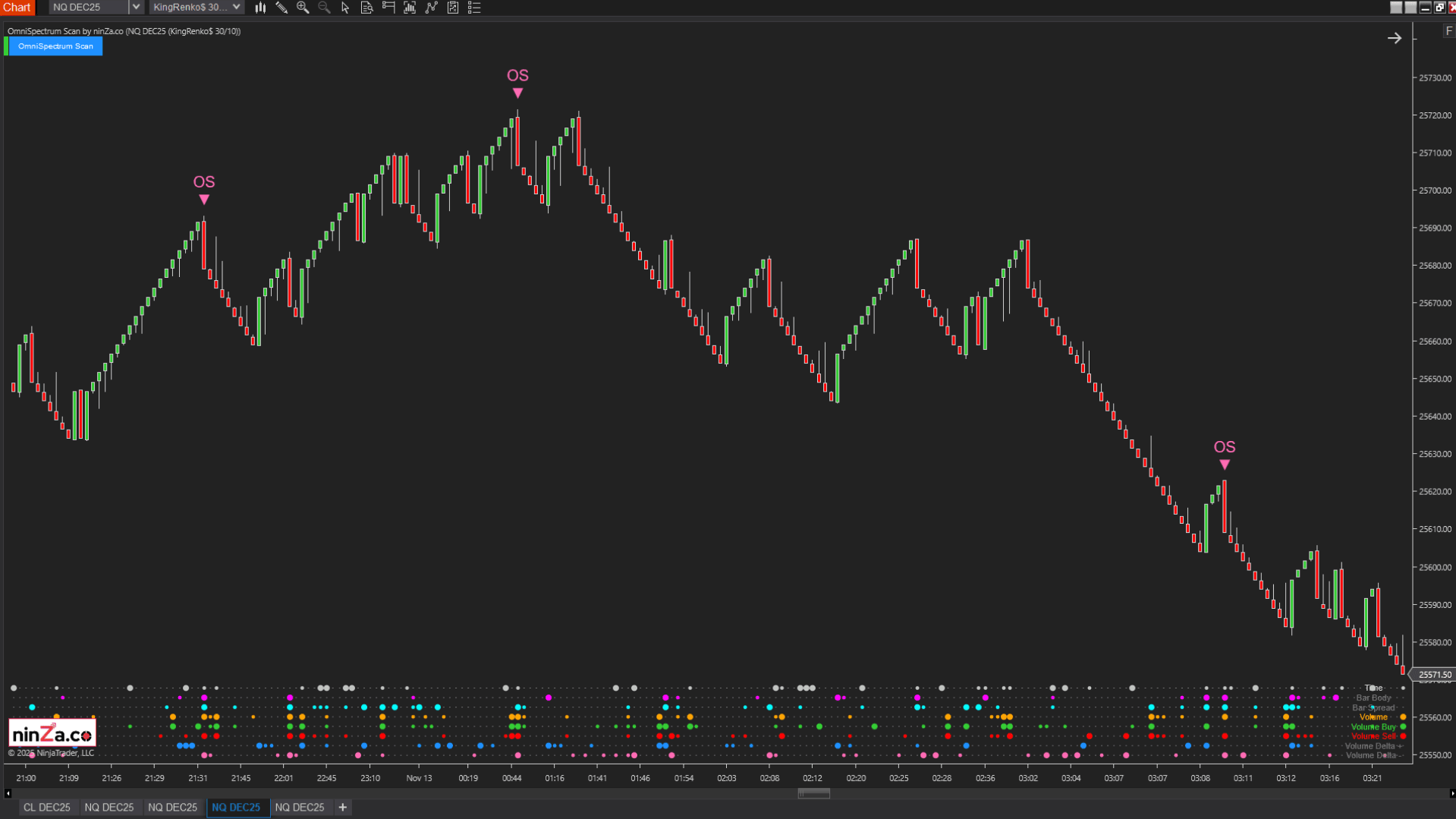Click the Volume Sell legend label
1456x819 pixels.
1373,736
